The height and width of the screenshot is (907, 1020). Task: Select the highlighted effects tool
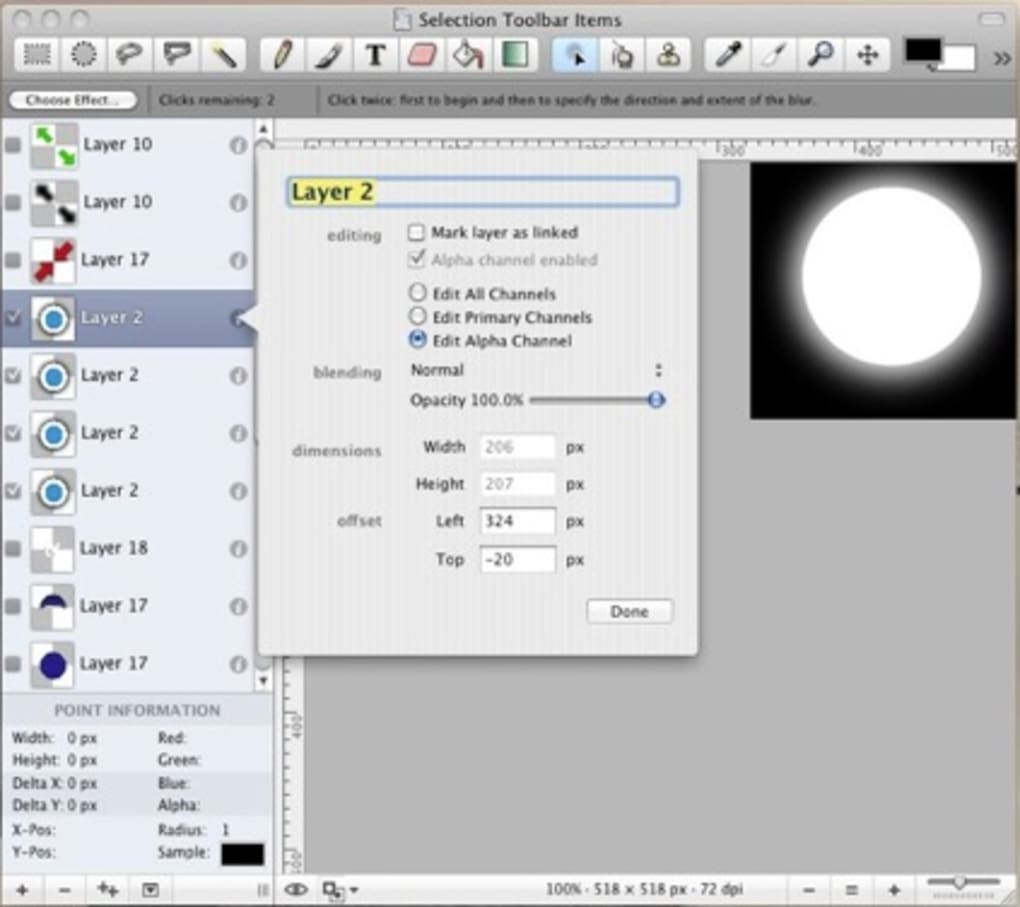(574, 55)
